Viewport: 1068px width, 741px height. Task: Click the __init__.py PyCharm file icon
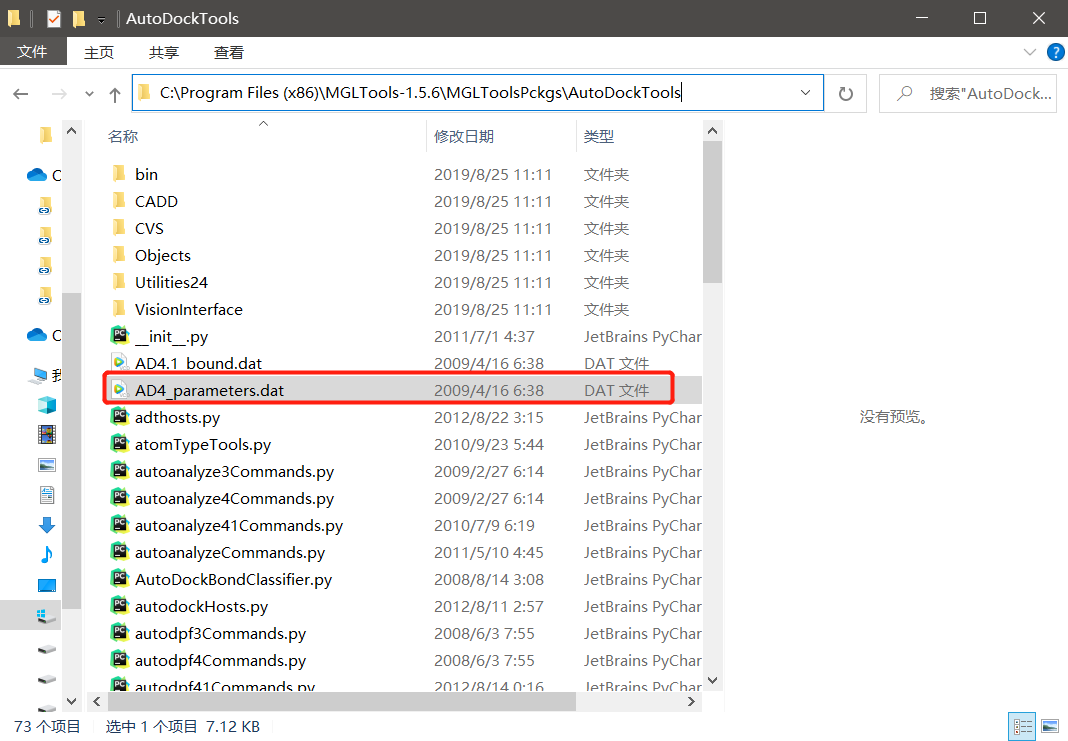(120, 335)
